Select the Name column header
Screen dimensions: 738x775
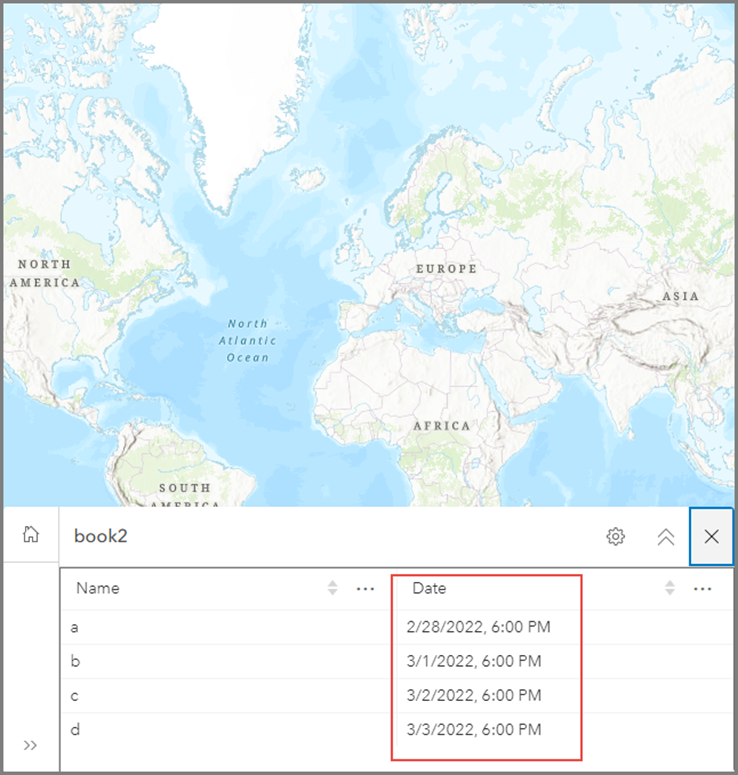point(98,588)
